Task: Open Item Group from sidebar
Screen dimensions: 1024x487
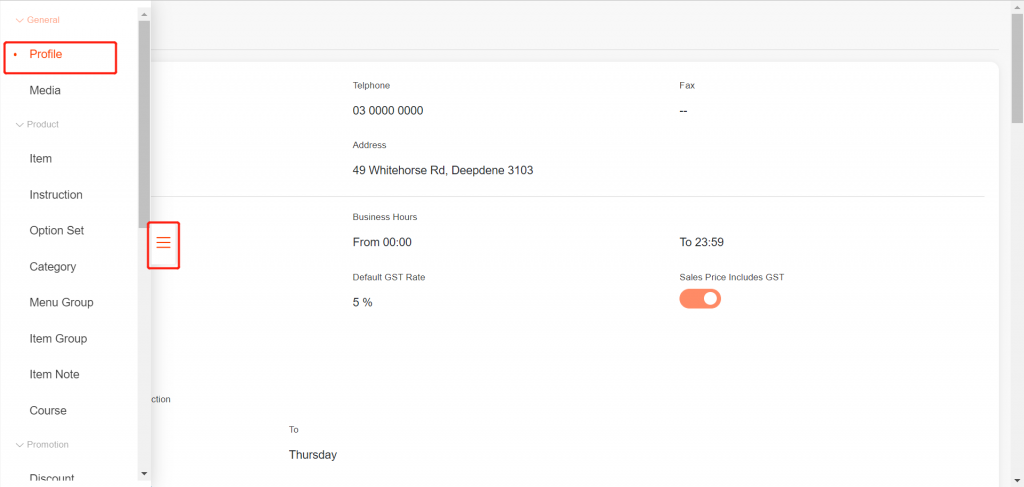Action: (x=58, y=339)
